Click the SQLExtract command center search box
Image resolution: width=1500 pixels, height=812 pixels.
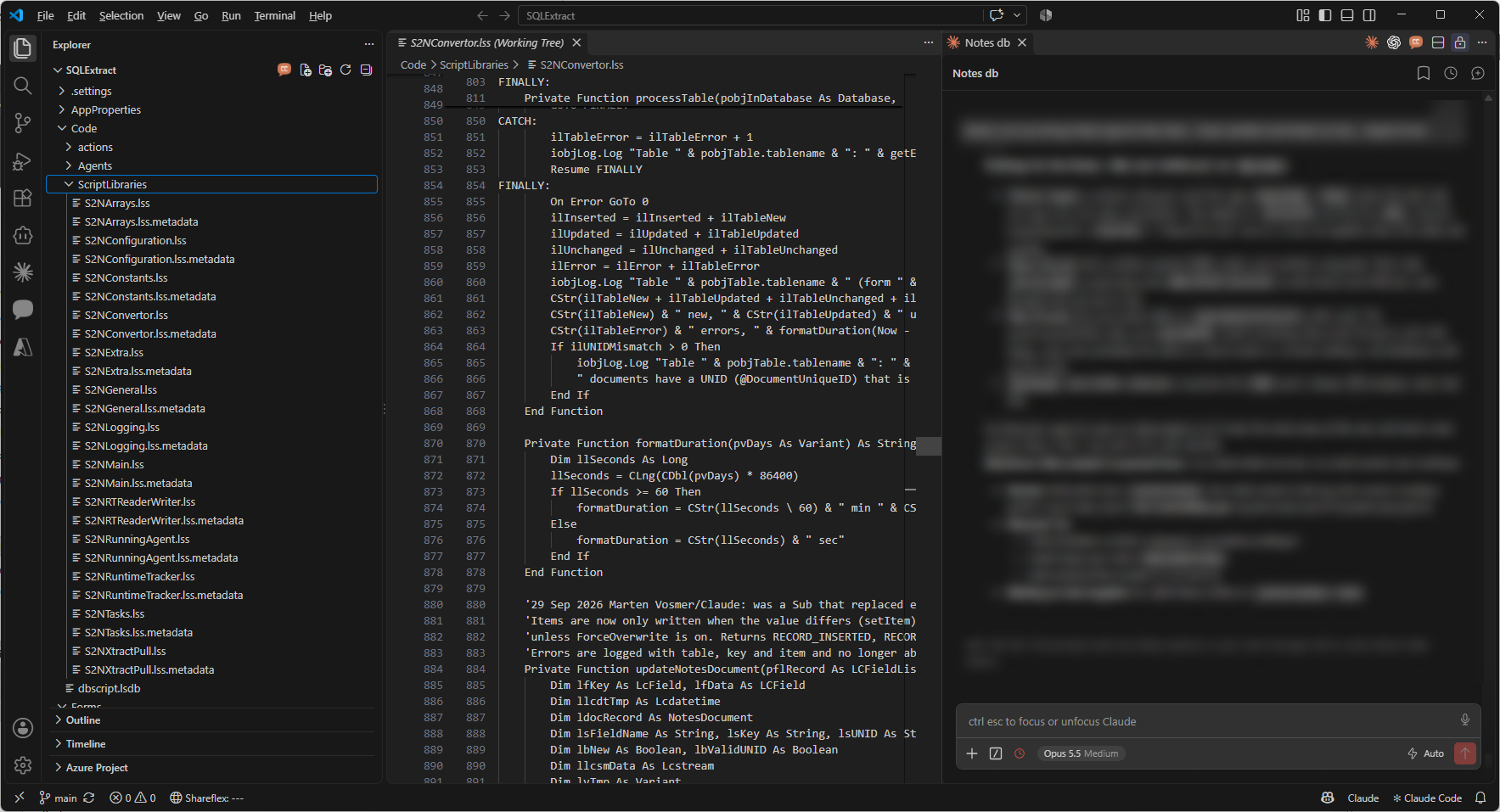click(x=750, y=15)
